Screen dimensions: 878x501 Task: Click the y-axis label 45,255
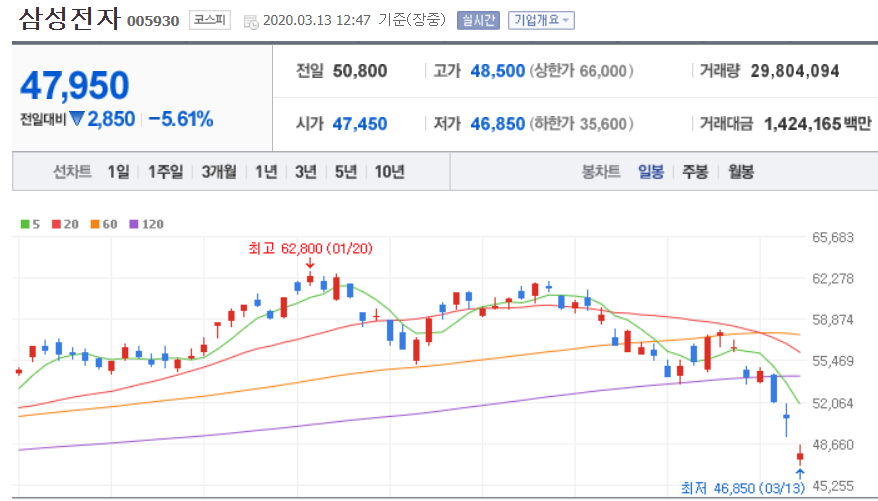[x=833, y=485]
